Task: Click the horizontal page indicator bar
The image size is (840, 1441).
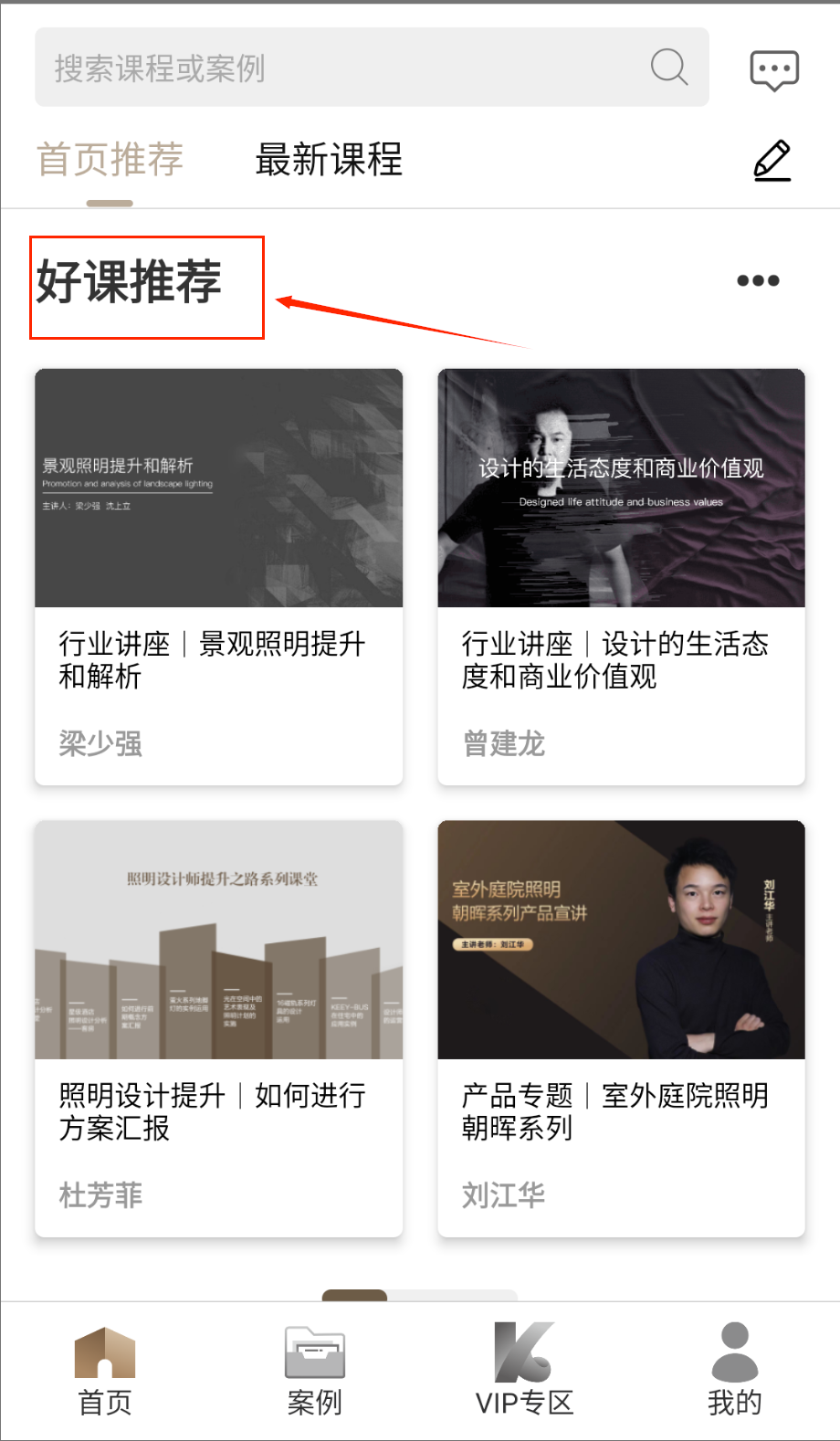Action: click(x=420, y=1295)
